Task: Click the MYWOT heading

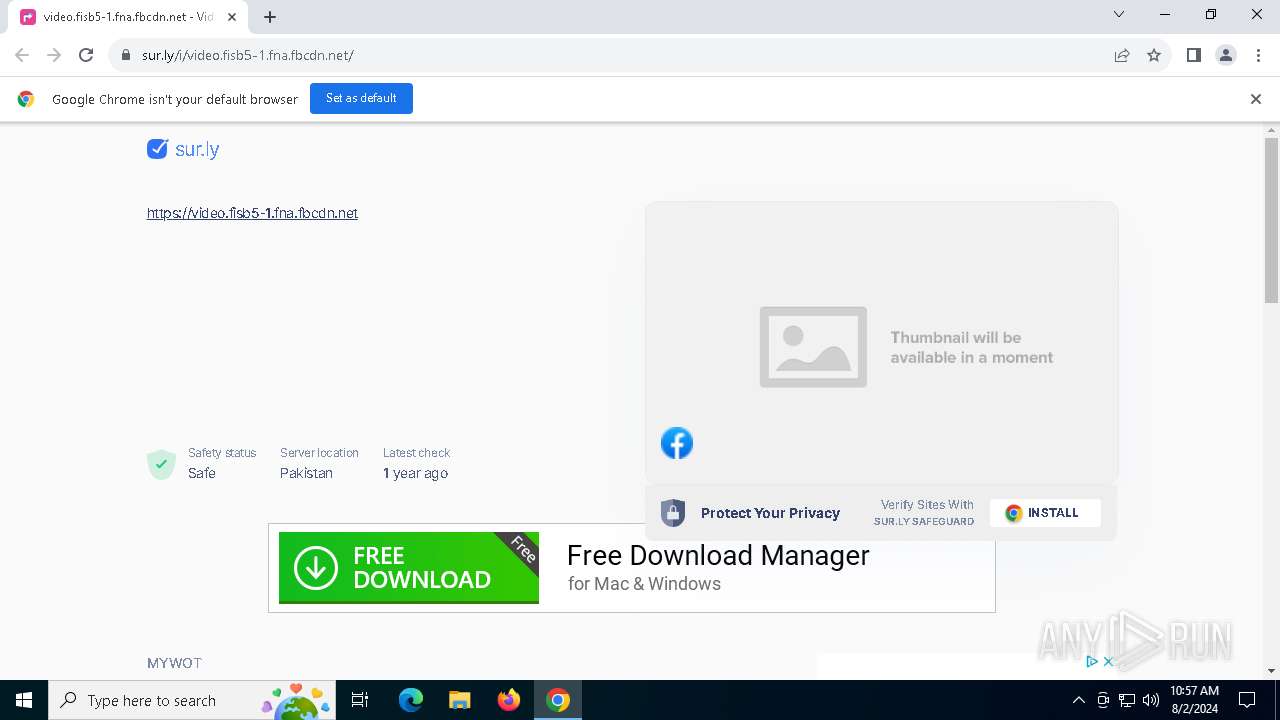Action: (174, 663)
